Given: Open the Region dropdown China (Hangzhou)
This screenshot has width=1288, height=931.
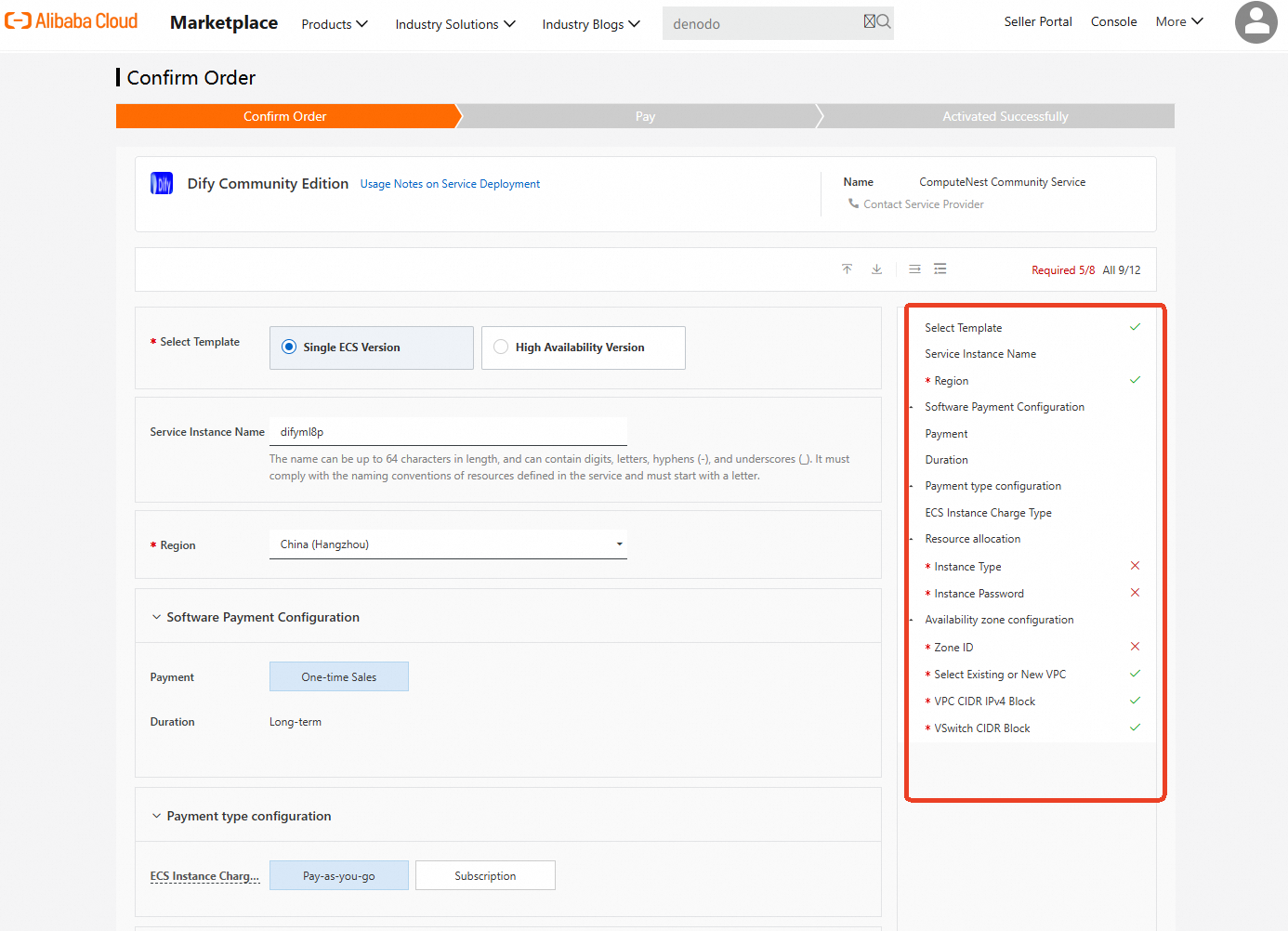Looking at the screenshot, I should 448,544.
